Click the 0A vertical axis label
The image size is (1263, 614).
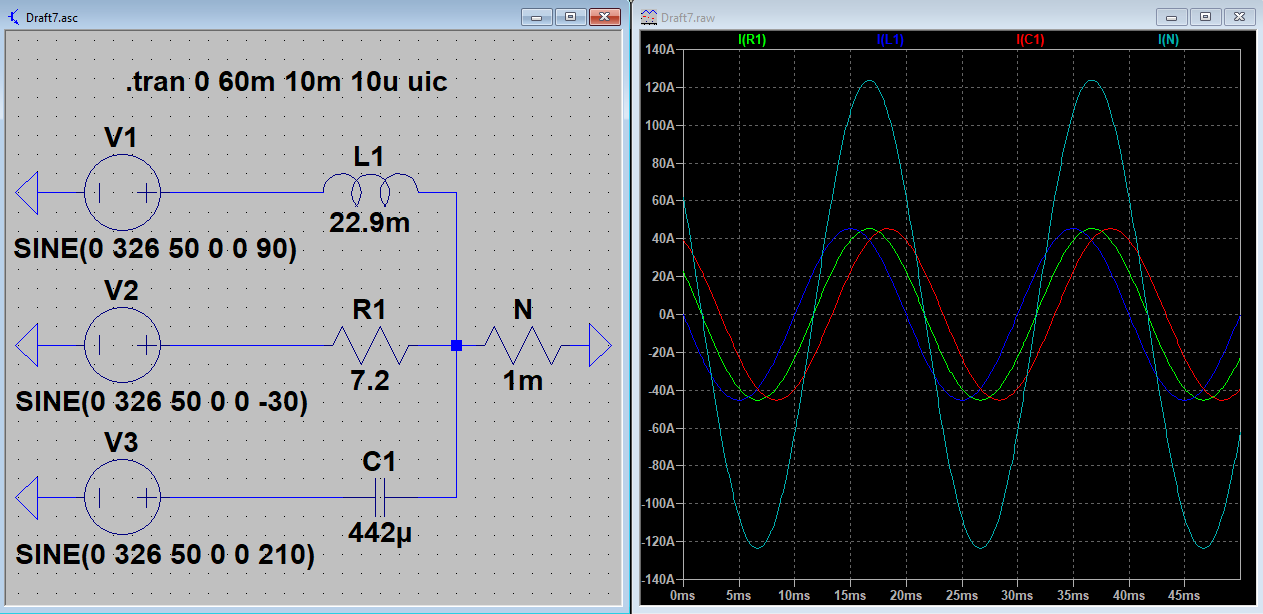tap(668, 314)
